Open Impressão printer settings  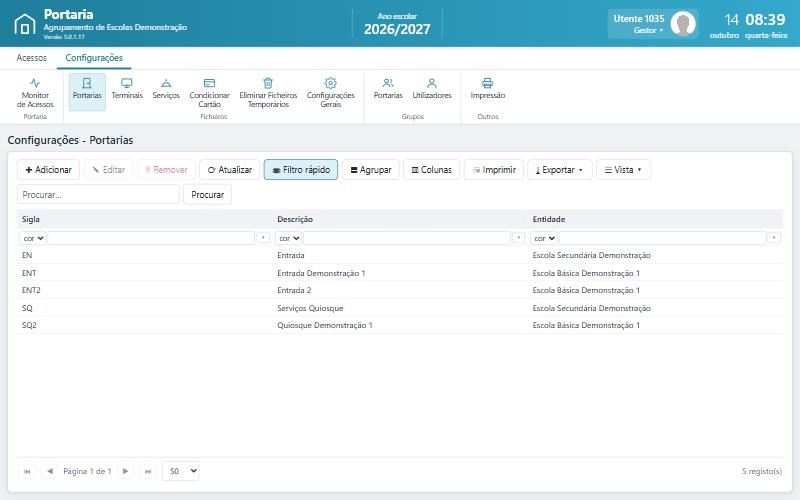488,89
